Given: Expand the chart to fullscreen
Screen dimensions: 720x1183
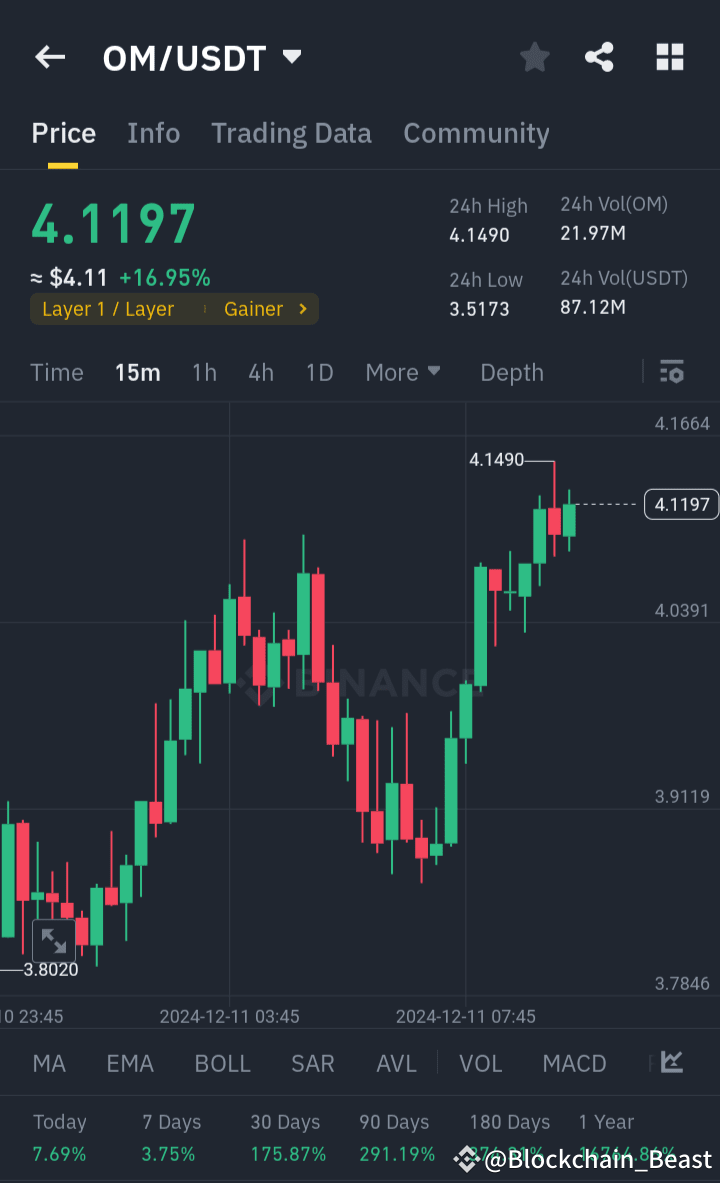Looking at the screenshot, I should coord(53,940).
